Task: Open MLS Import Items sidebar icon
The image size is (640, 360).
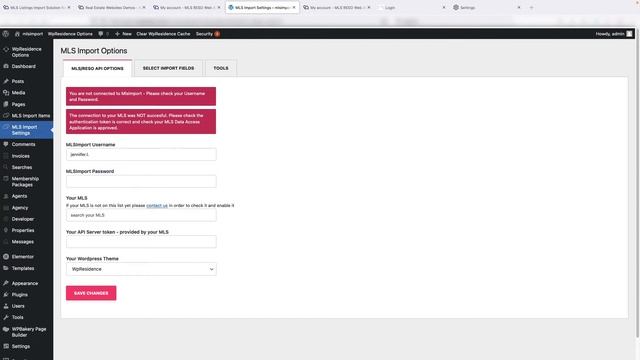Action: 6,116
